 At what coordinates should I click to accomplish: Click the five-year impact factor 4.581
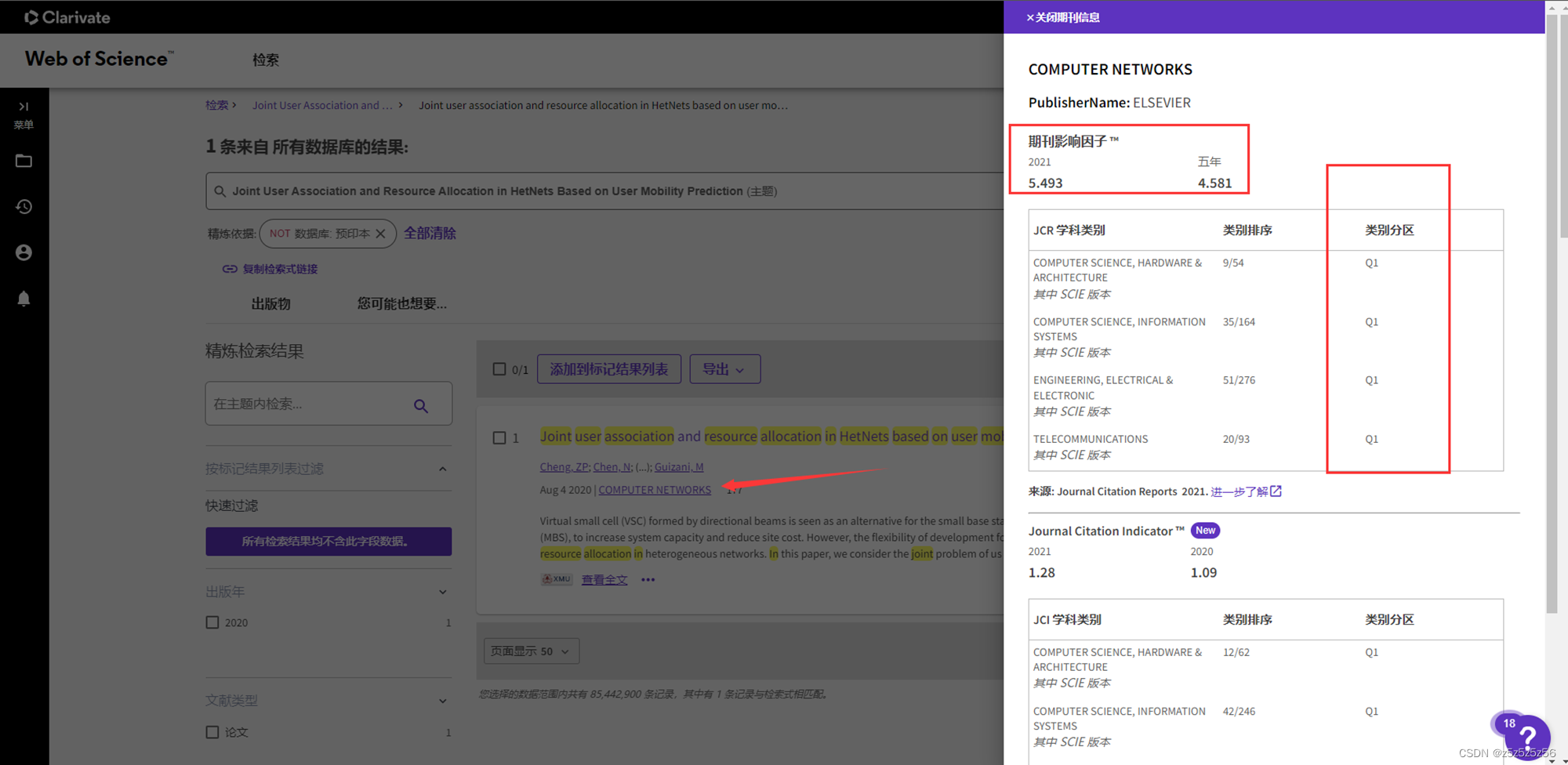tap(1214, 183)
